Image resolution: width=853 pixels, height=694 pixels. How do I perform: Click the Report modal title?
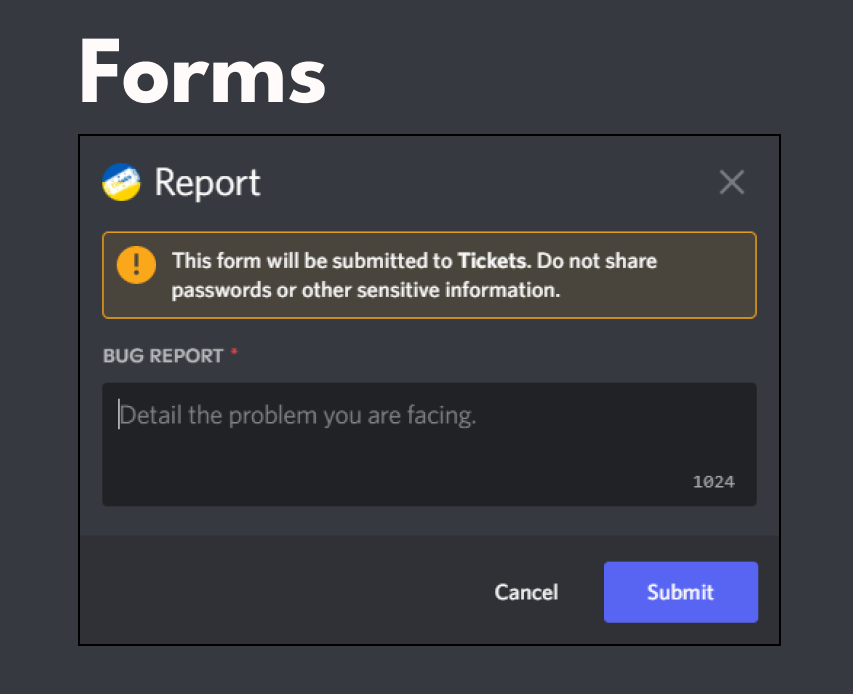tap(207, 183)
